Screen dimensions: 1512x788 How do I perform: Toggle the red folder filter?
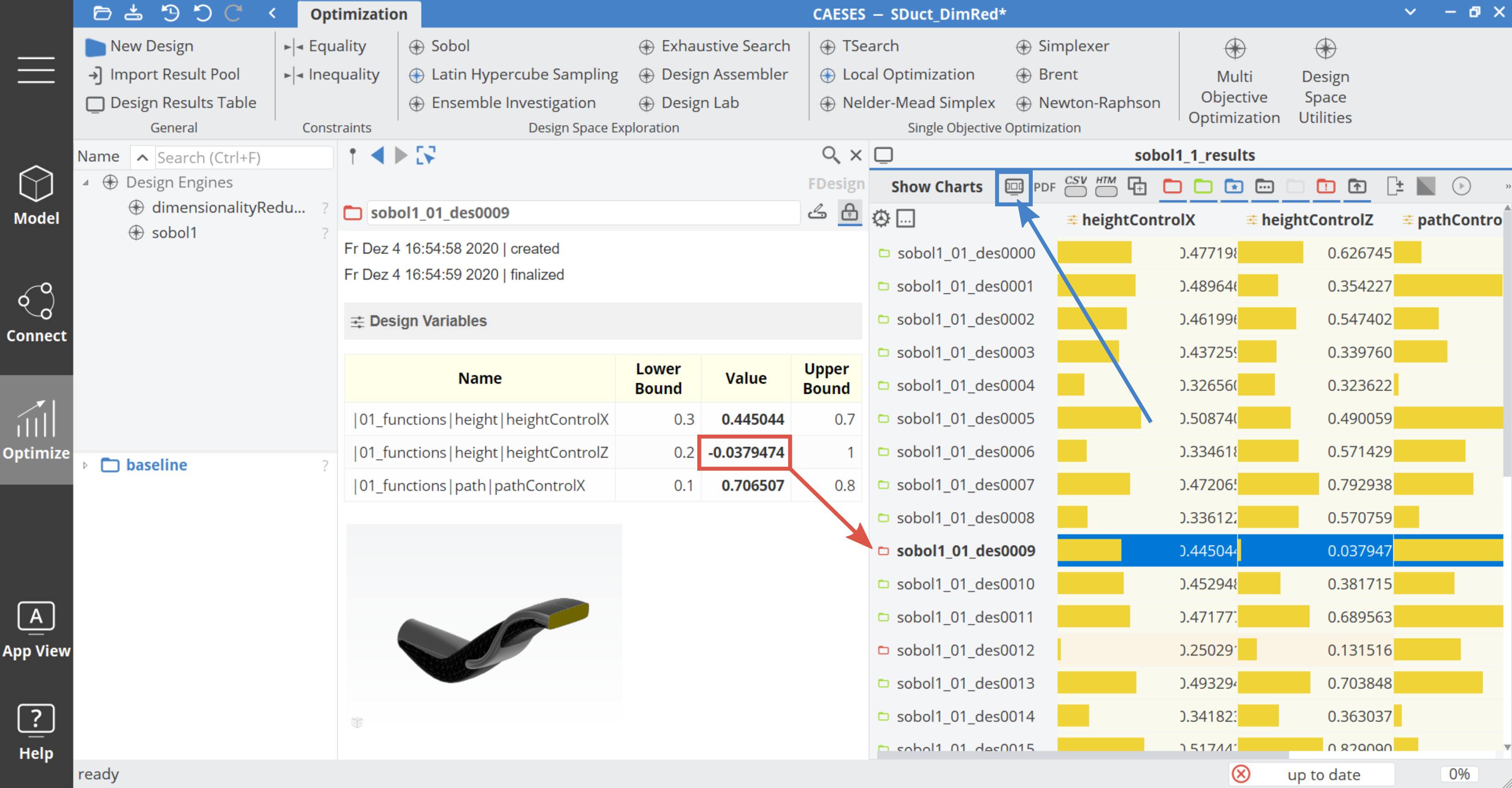pos(1172,186)
